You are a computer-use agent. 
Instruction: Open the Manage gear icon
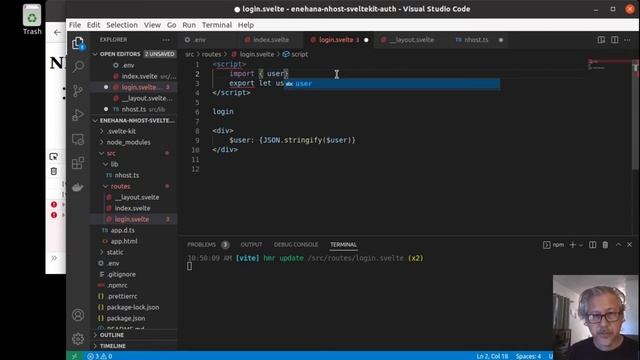[x=78, y=338]
